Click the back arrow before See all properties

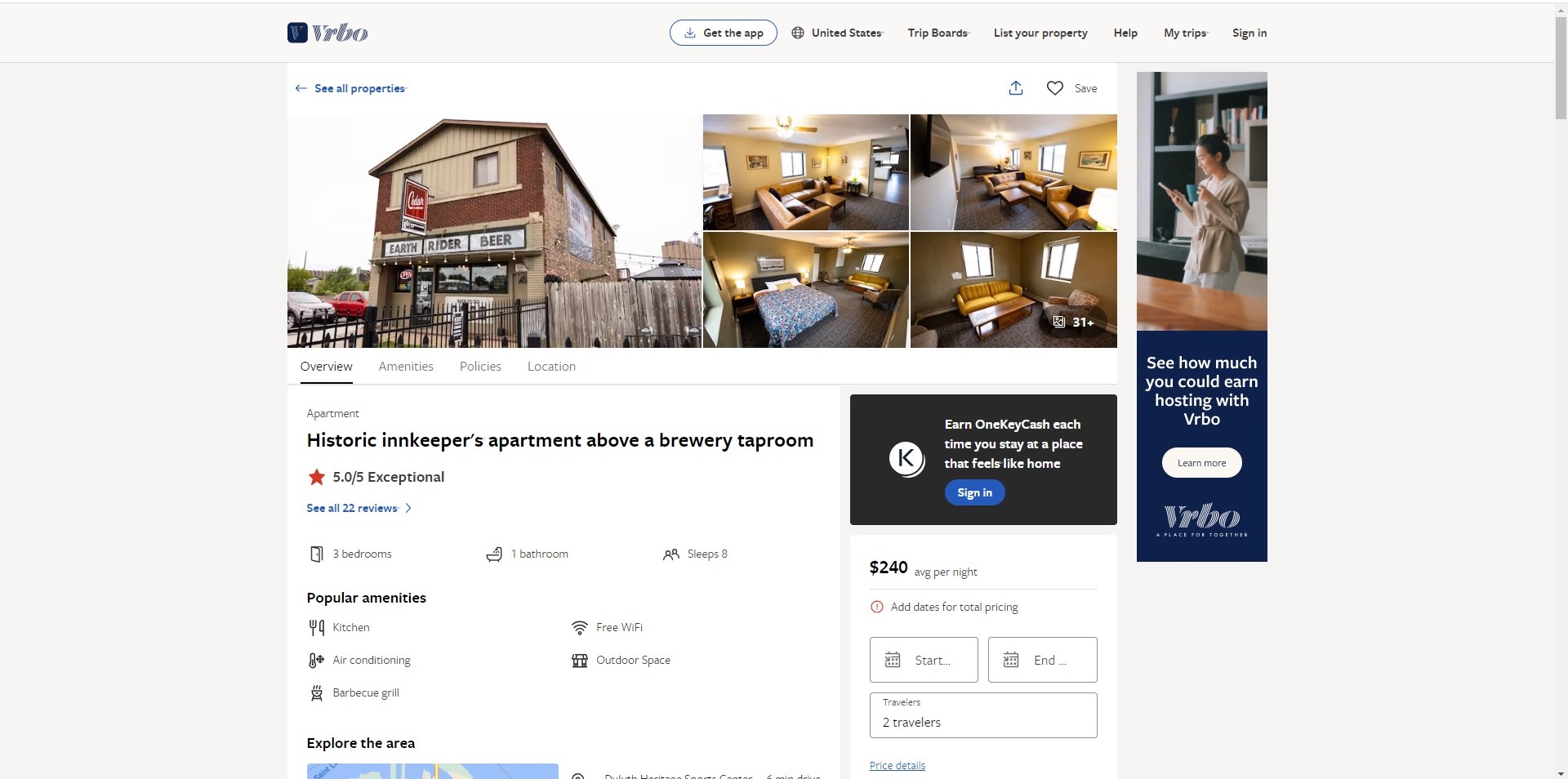click(x=301, y=88)
